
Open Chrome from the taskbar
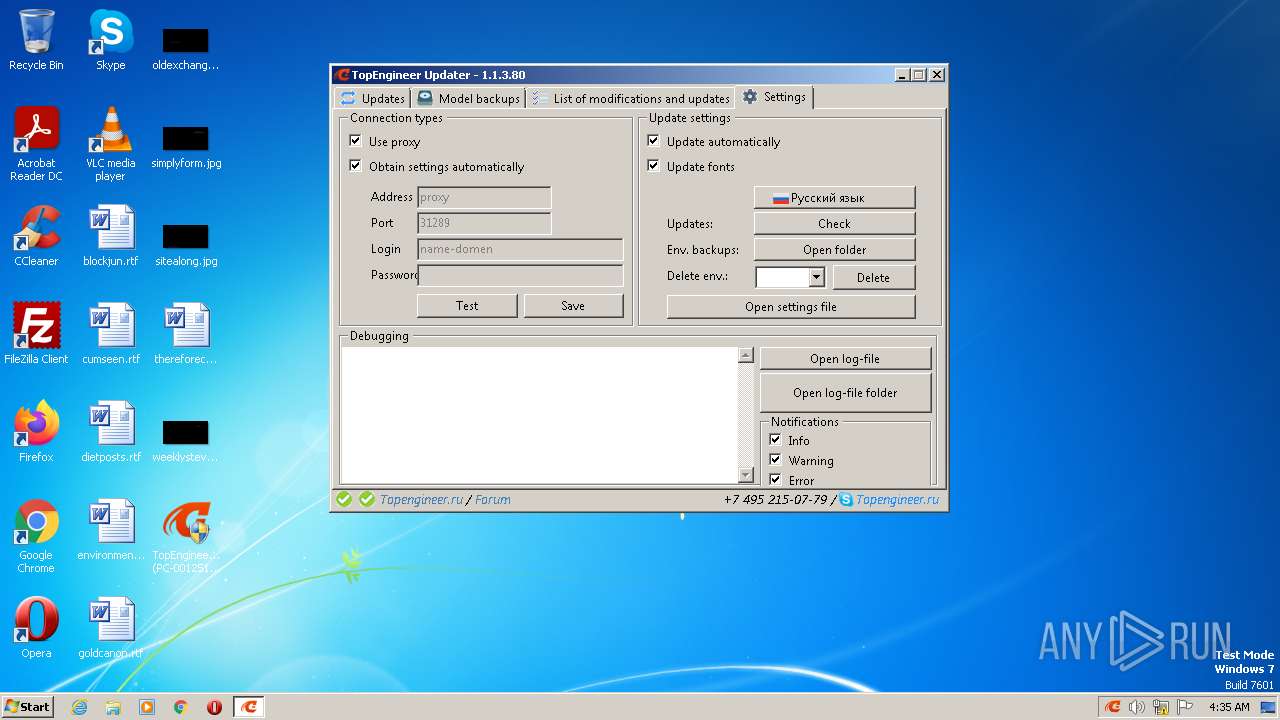(181, 707)
